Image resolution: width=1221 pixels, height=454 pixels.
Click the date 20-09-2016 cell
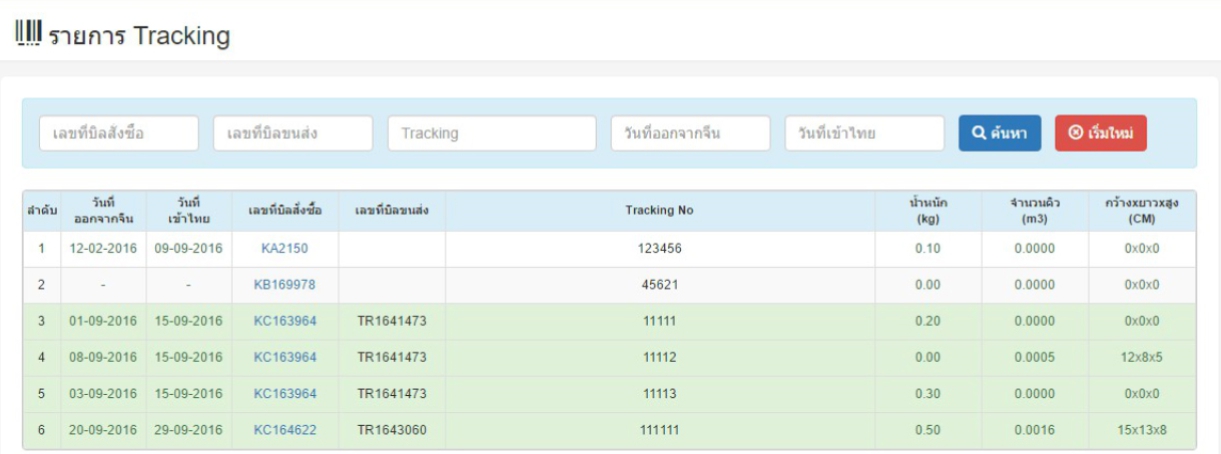103,430
